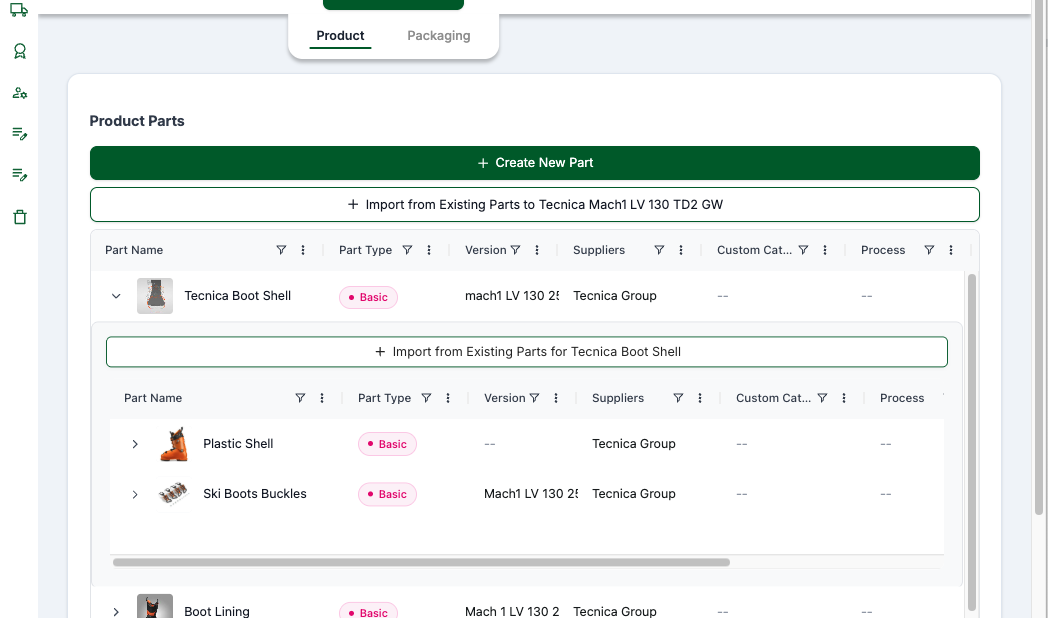This screenshot has height=618, width=1048.
Task: Switch to the Packaging tab
Action: pos(438,36)
